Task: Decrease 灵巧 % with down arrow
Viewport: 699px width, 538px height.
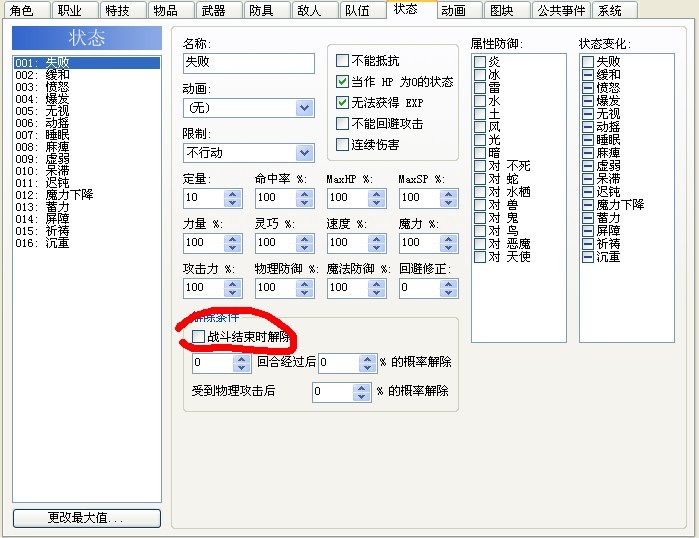Action: coord(305,247)
